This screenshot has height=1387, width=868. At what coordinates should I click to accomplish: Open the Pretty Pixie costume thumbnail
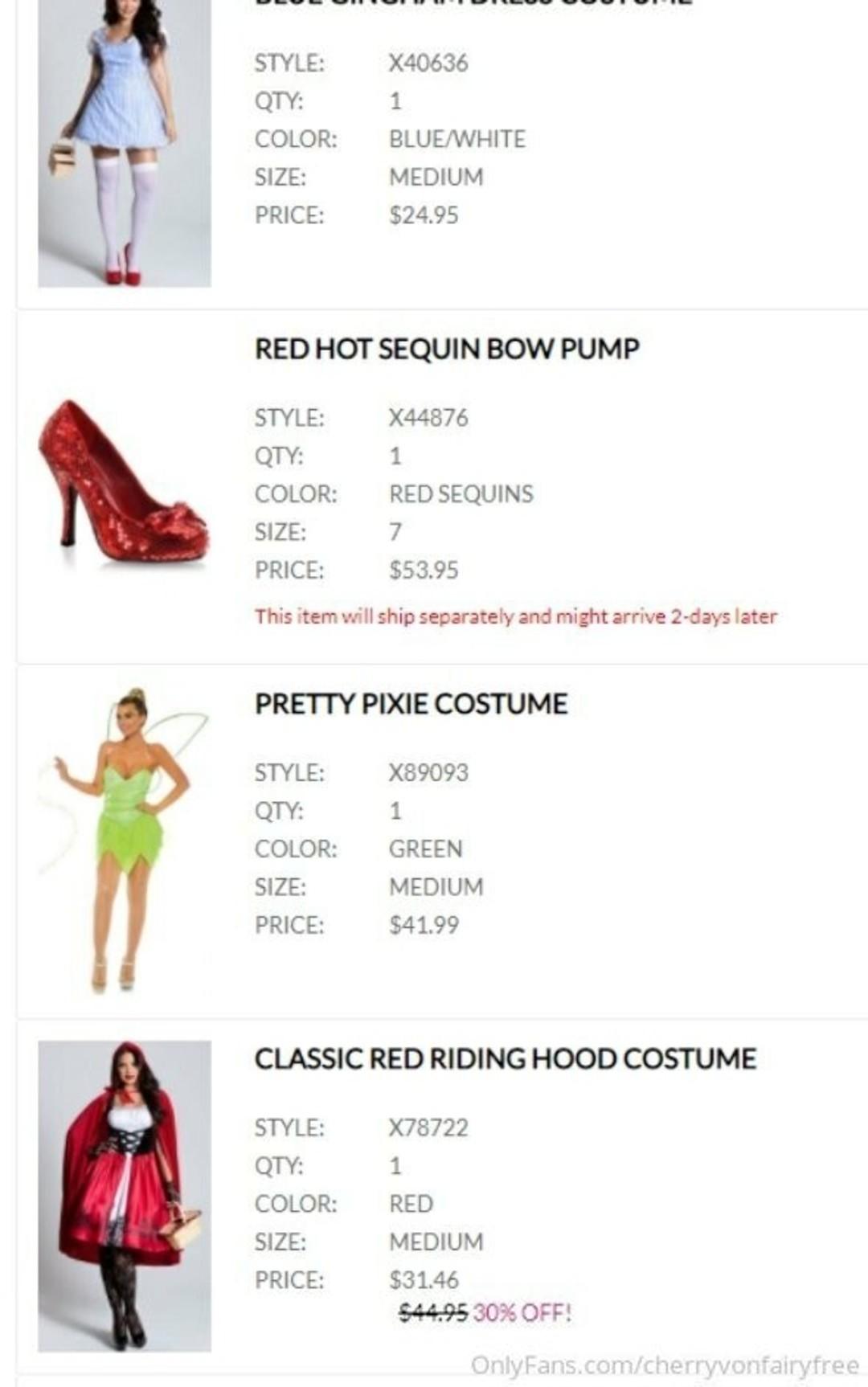[125, 841]
